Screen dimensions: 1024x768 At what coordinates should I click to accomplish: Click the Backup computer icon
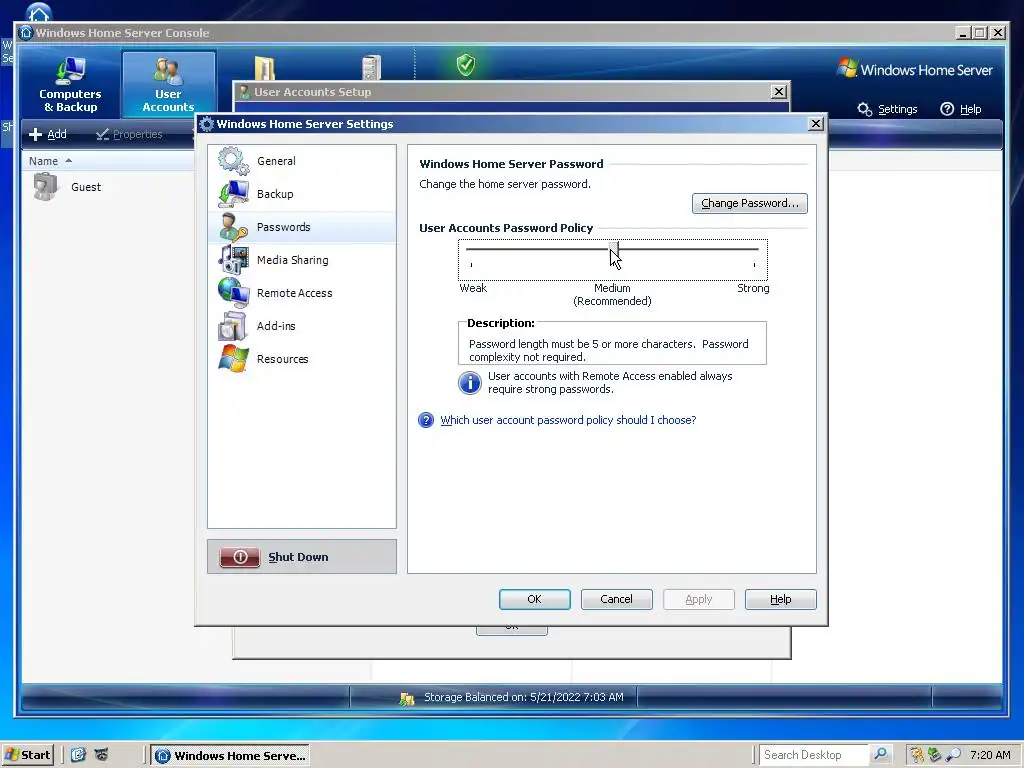(x=233, y=194)
